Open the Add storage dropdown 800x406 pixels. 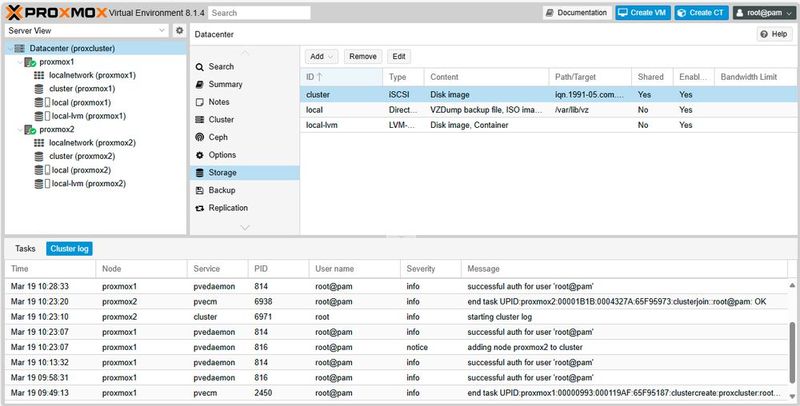point(322,57)
